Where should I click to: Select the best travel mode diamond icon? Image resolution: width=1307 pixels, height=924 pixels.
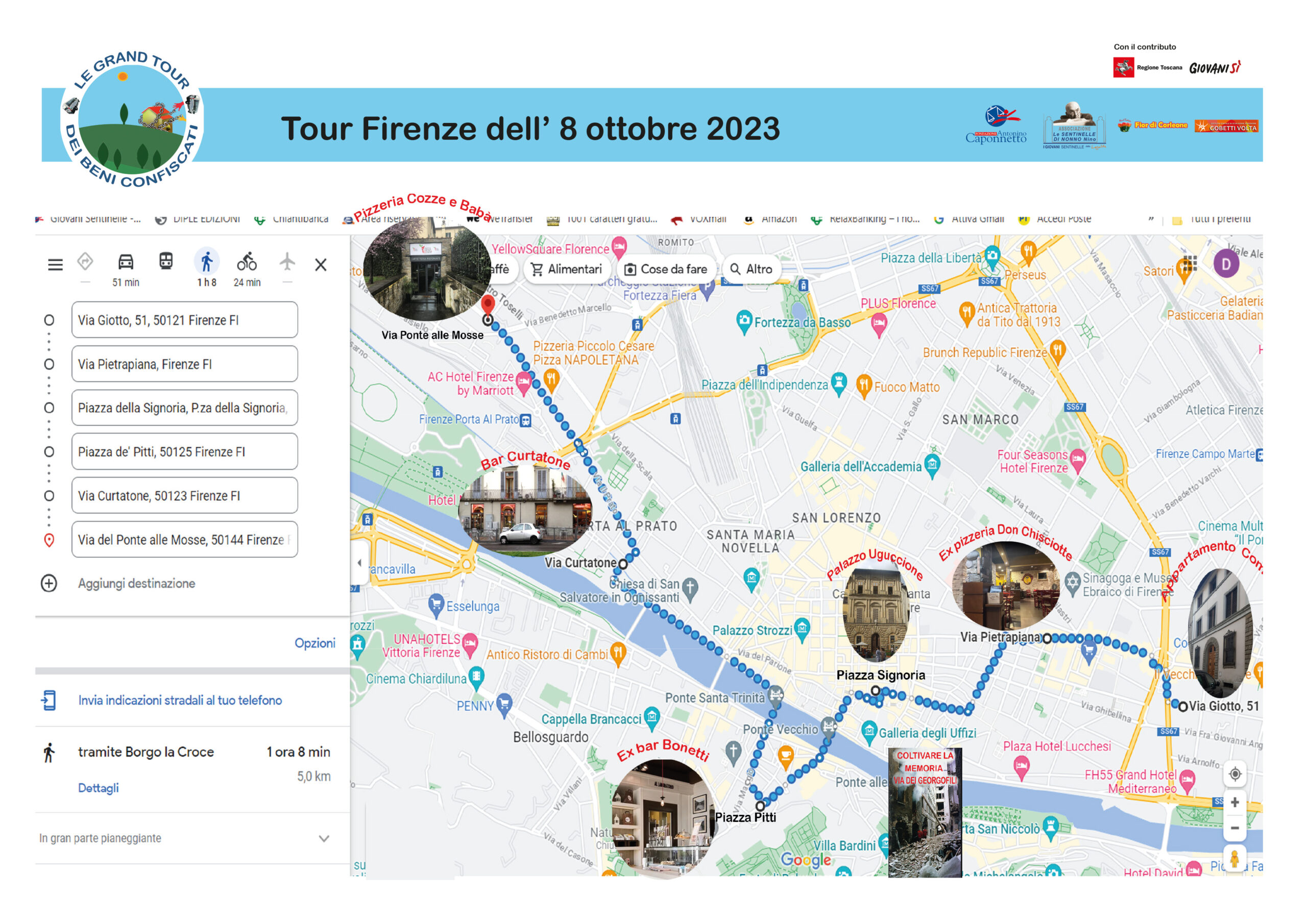(x=85, y=262)
